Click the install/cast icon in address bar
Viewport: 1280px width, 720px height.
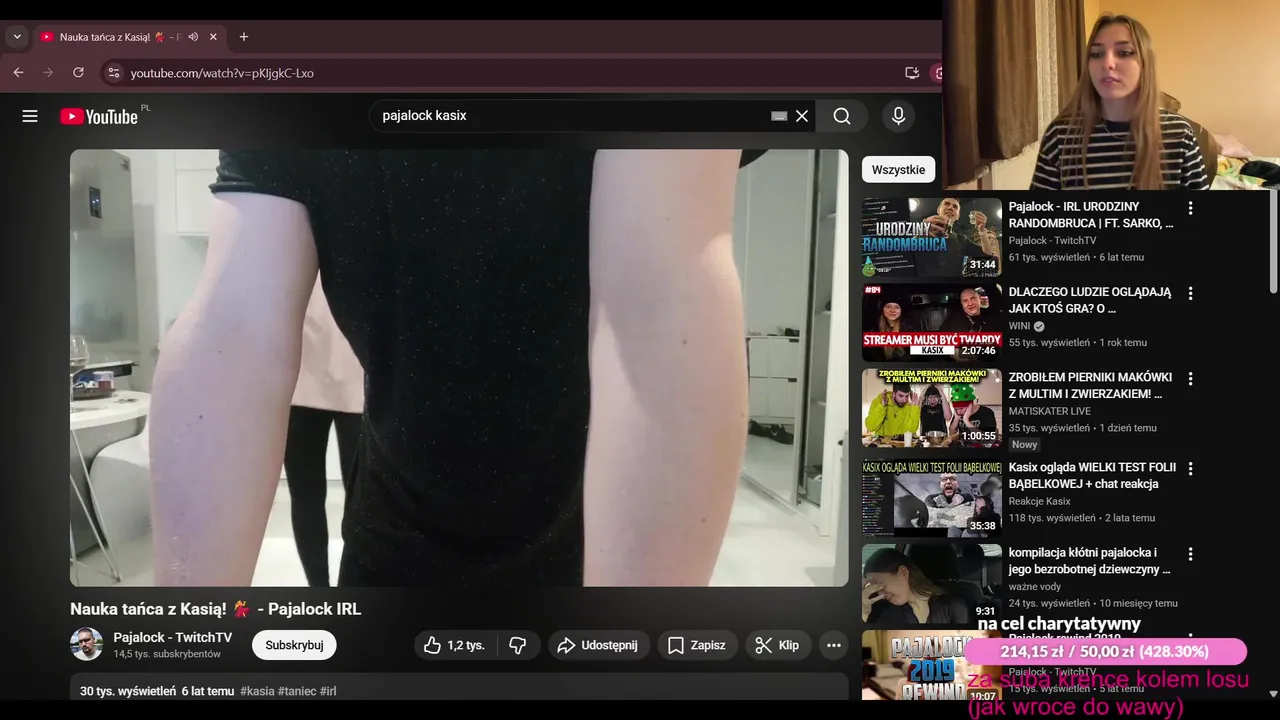[912, 73]
